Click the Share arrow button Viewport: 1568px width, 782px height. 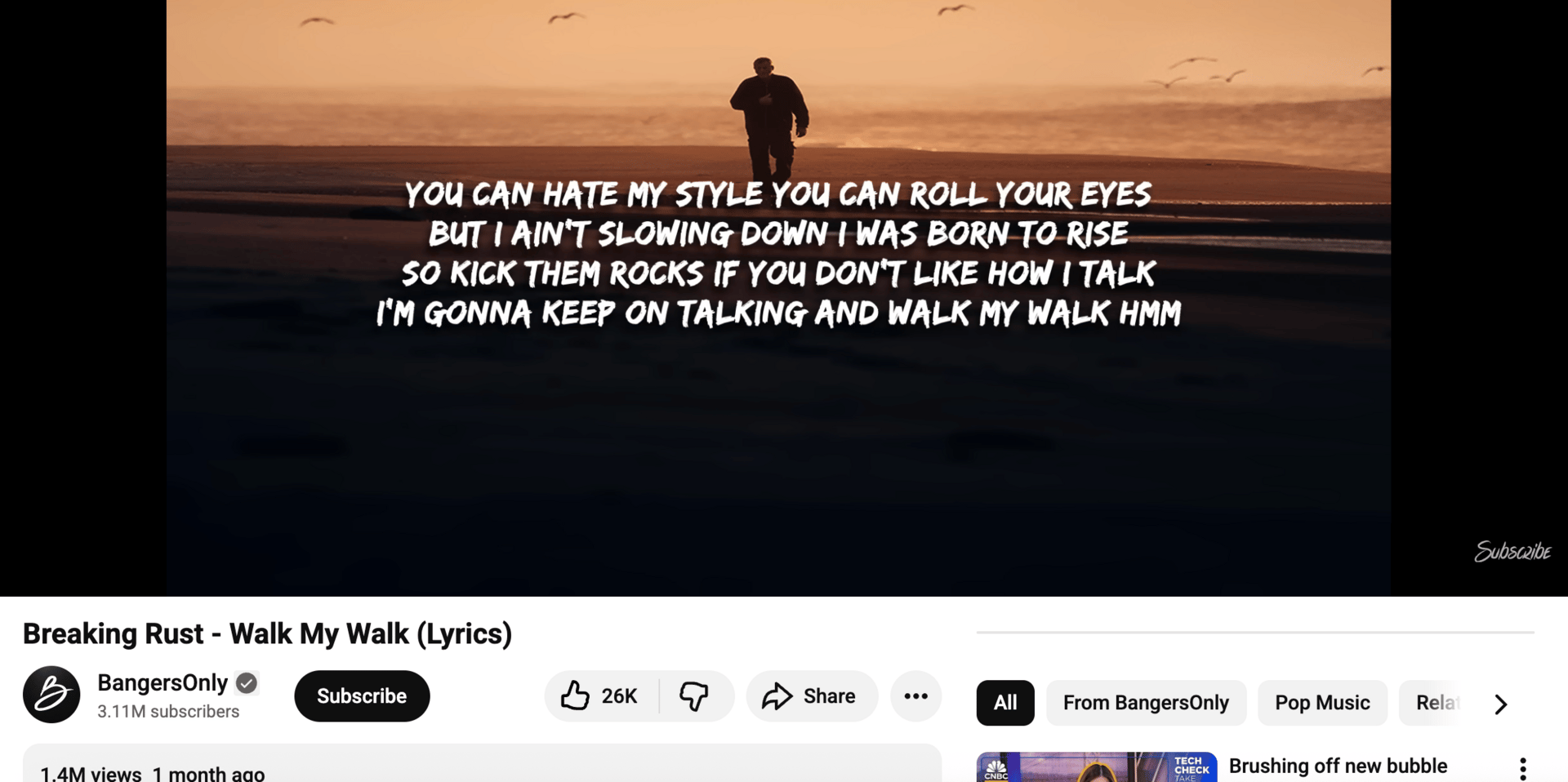[812, 696]
